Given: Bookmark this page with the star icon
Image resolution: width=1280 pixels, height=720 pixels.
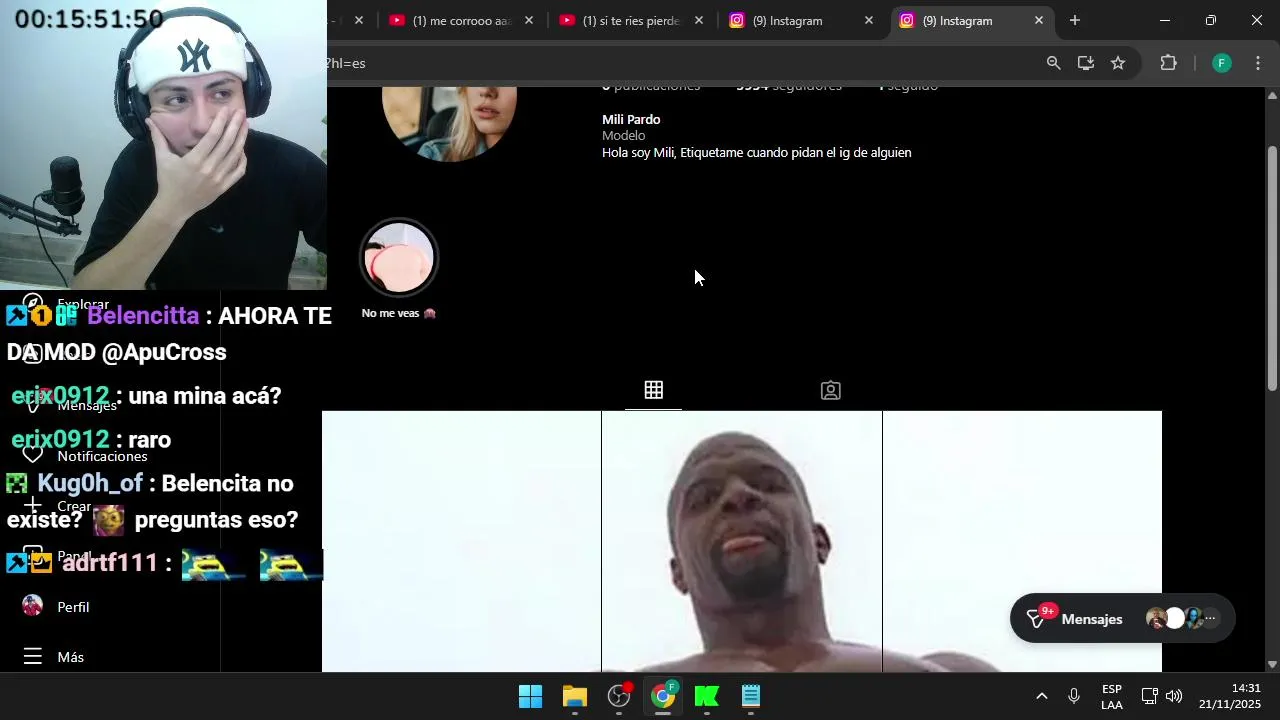Looking at the screenshot, I should (1118, 63).
